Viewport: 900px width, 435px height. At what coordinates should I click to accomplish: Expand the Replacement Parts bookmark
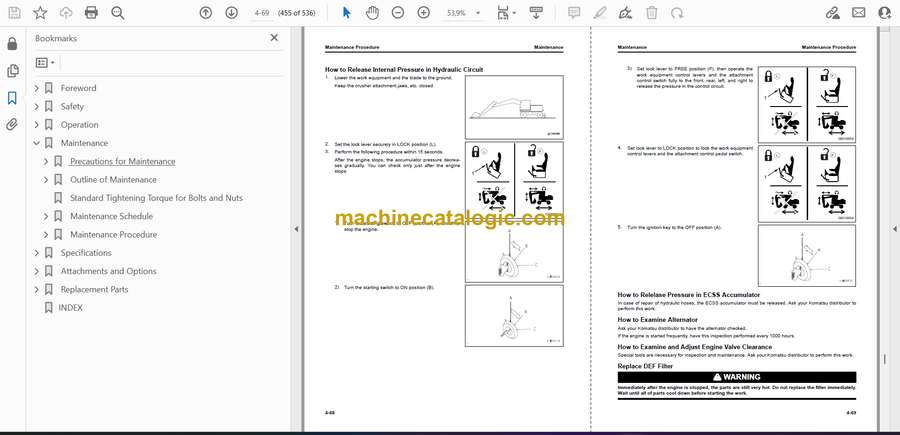[37, 289]
